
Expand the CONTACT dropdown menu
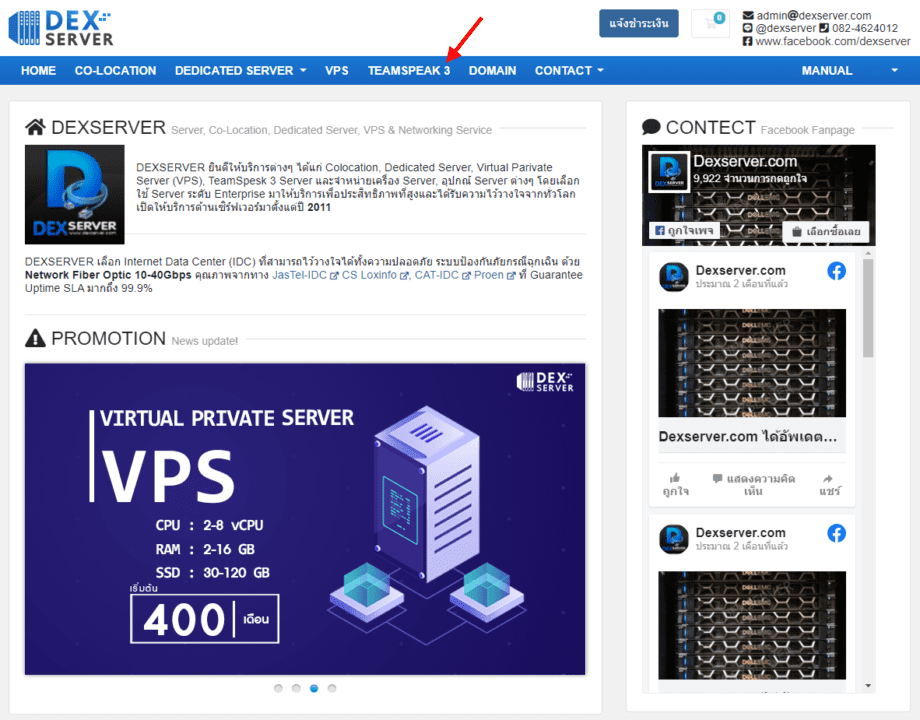tap(569, 71)
